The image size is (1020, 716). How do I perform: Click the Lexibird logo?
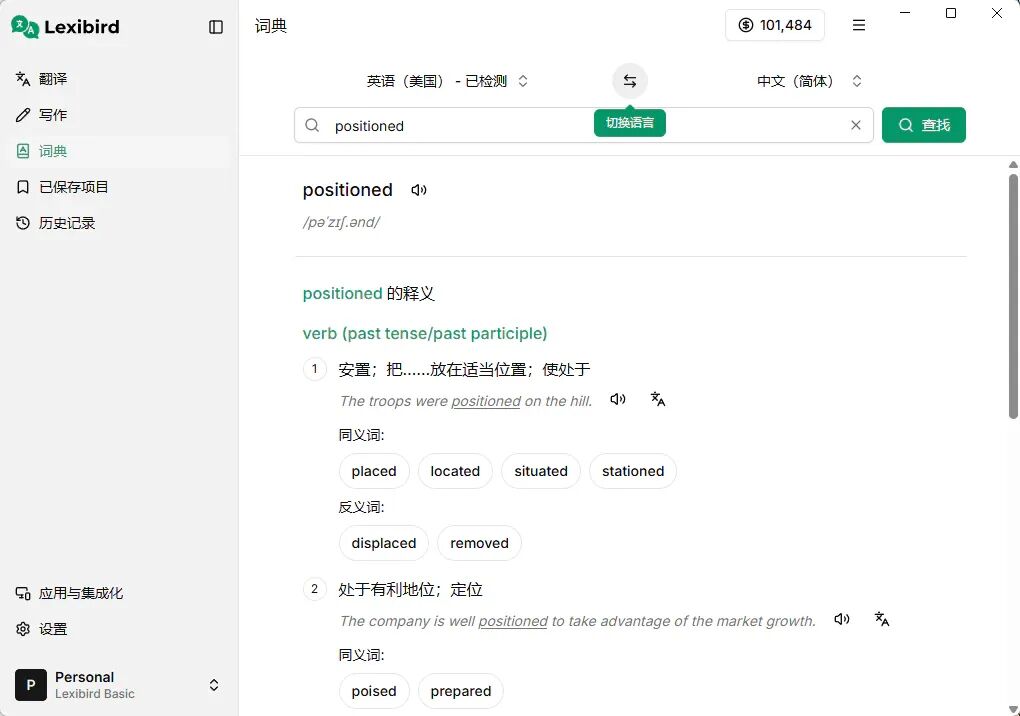coord(66,27)
